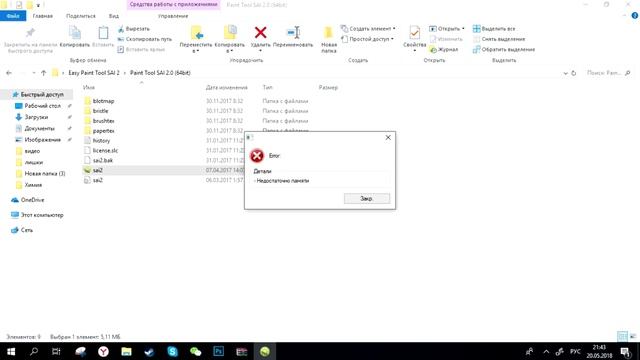The height and width of the screenshot is (360, 640).
Task: Click the Refresh icon in address bar
Action: (573, 73)
